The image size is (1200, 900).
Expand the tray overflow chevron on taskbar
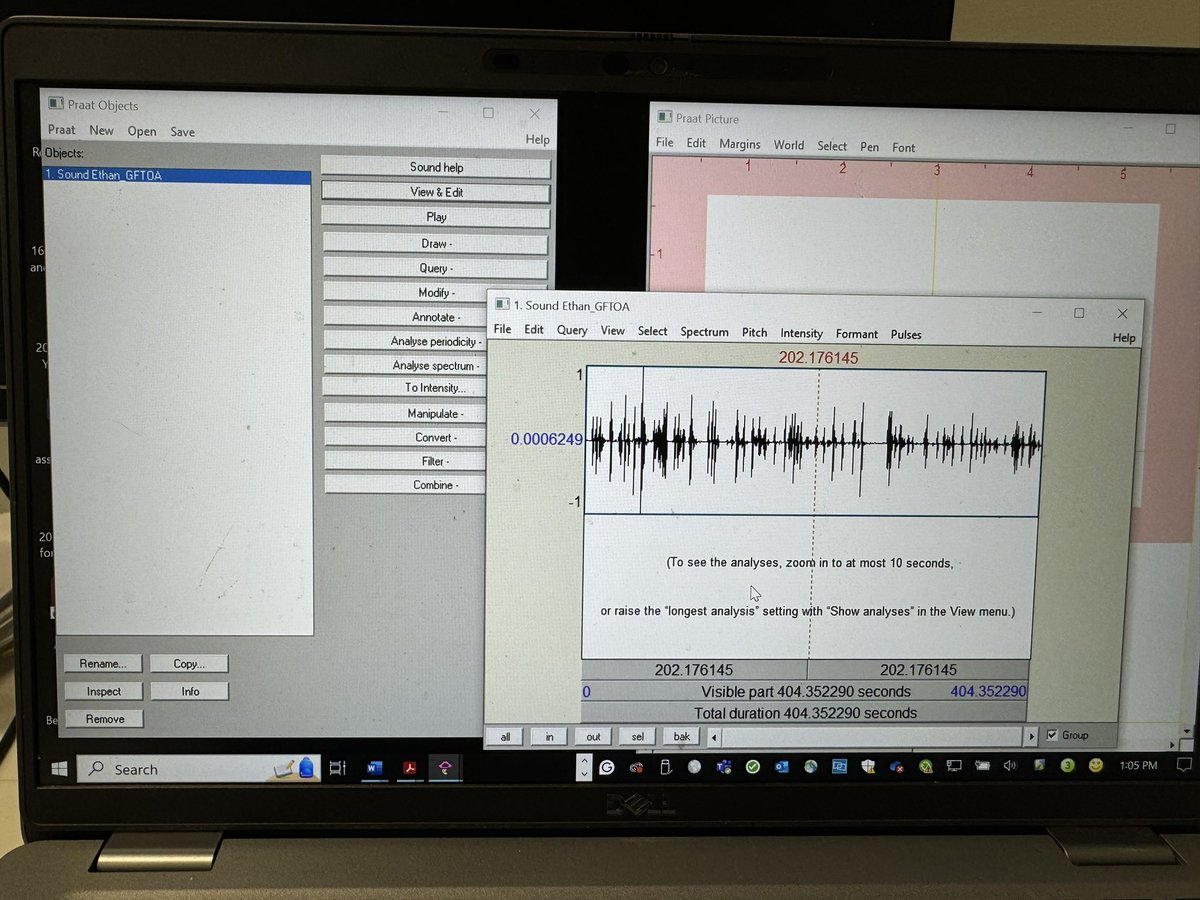point(584,767)
